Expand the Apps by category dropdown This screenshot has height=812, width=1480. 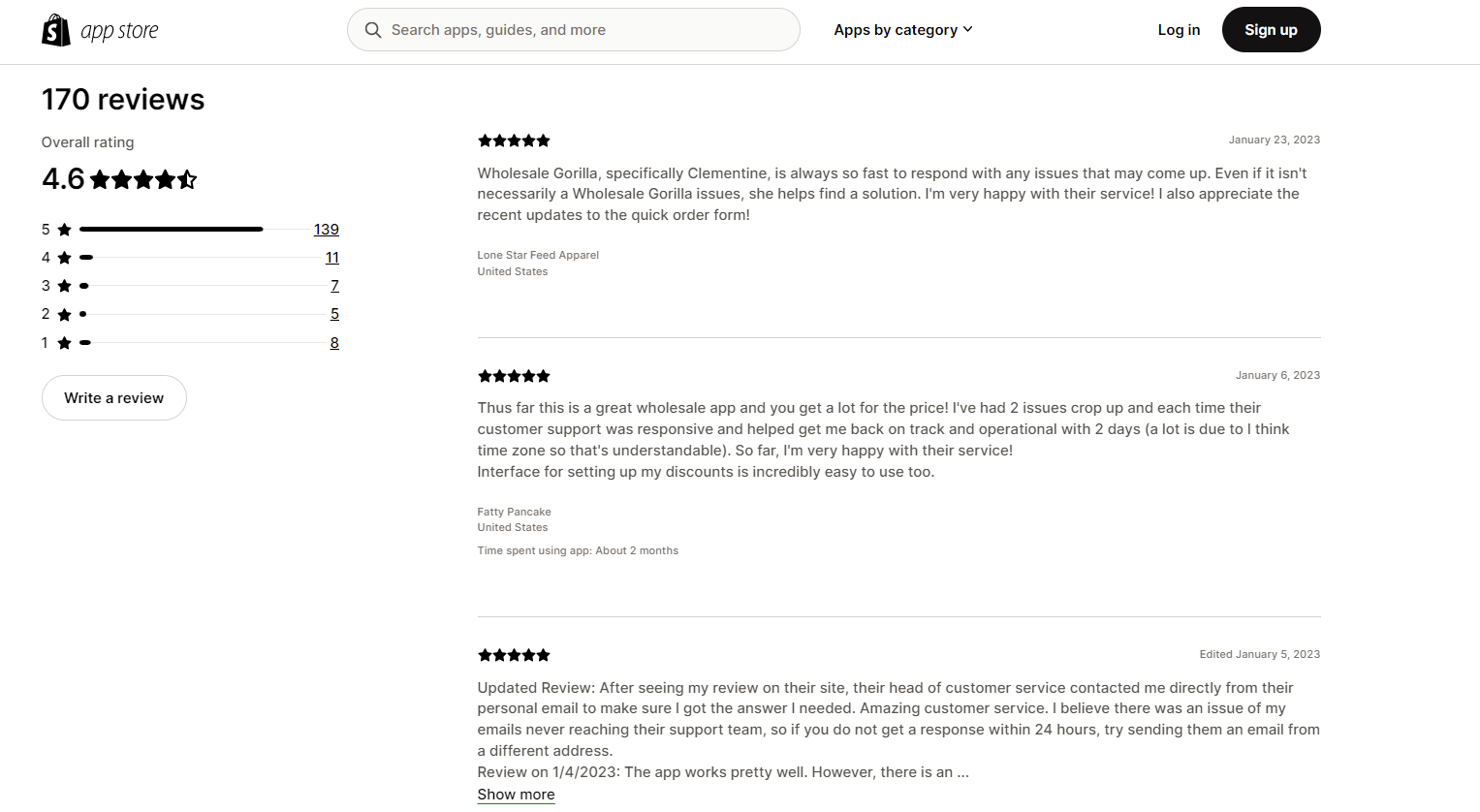pos(903,30)
